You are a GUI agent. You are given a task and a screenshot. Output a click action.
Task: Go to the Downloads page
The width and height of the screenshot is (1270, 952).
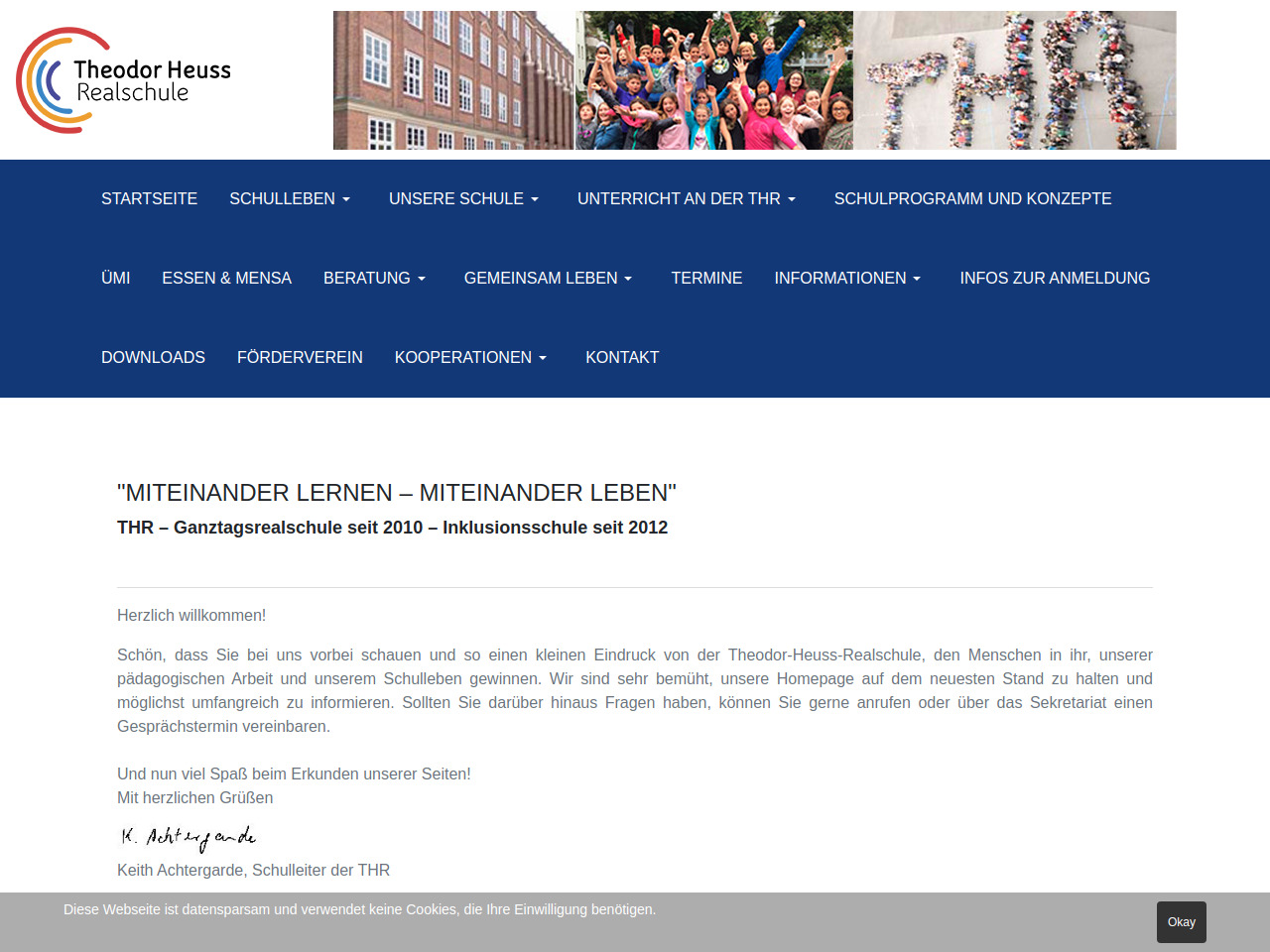(x=153, y=357)
